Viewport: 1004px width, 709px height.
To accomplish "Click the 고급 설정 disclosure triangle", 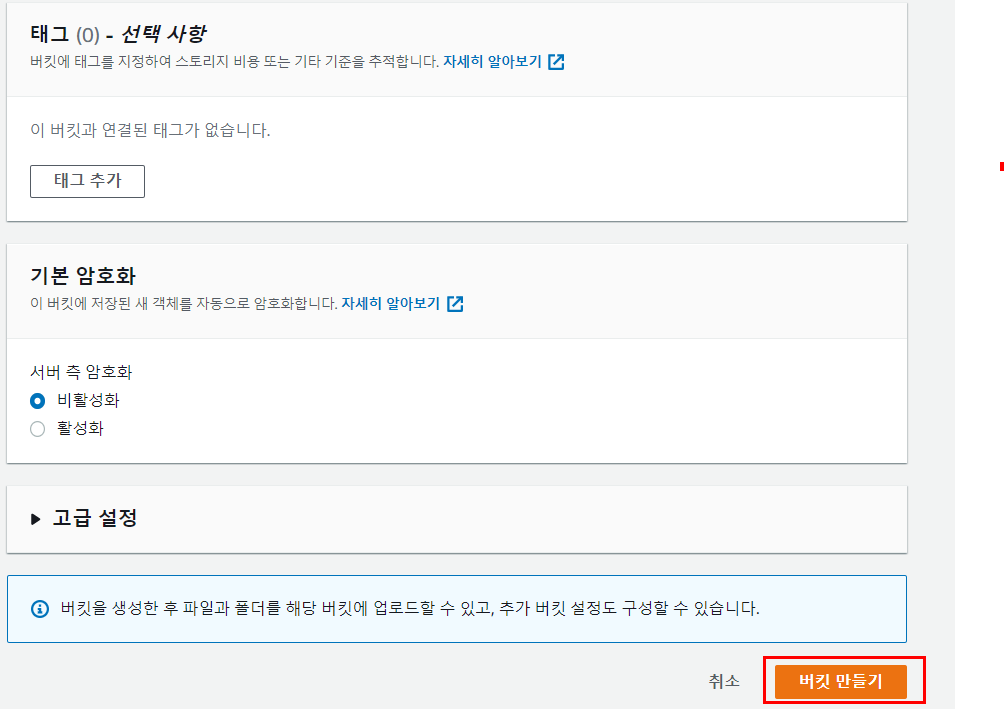I will (36, 519).
